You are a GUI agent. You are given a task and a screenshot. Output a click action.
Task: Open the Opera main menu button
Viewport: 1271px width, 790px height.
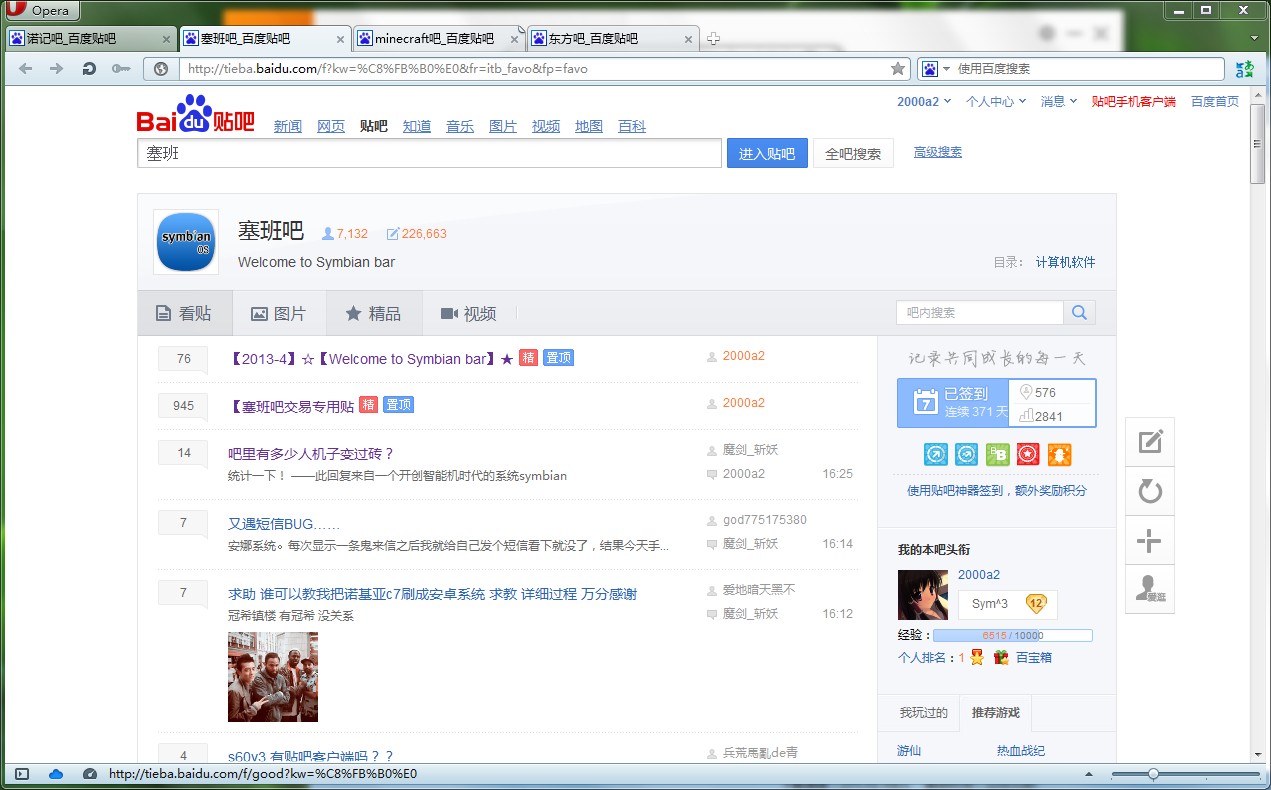click(x=42, y=11)
